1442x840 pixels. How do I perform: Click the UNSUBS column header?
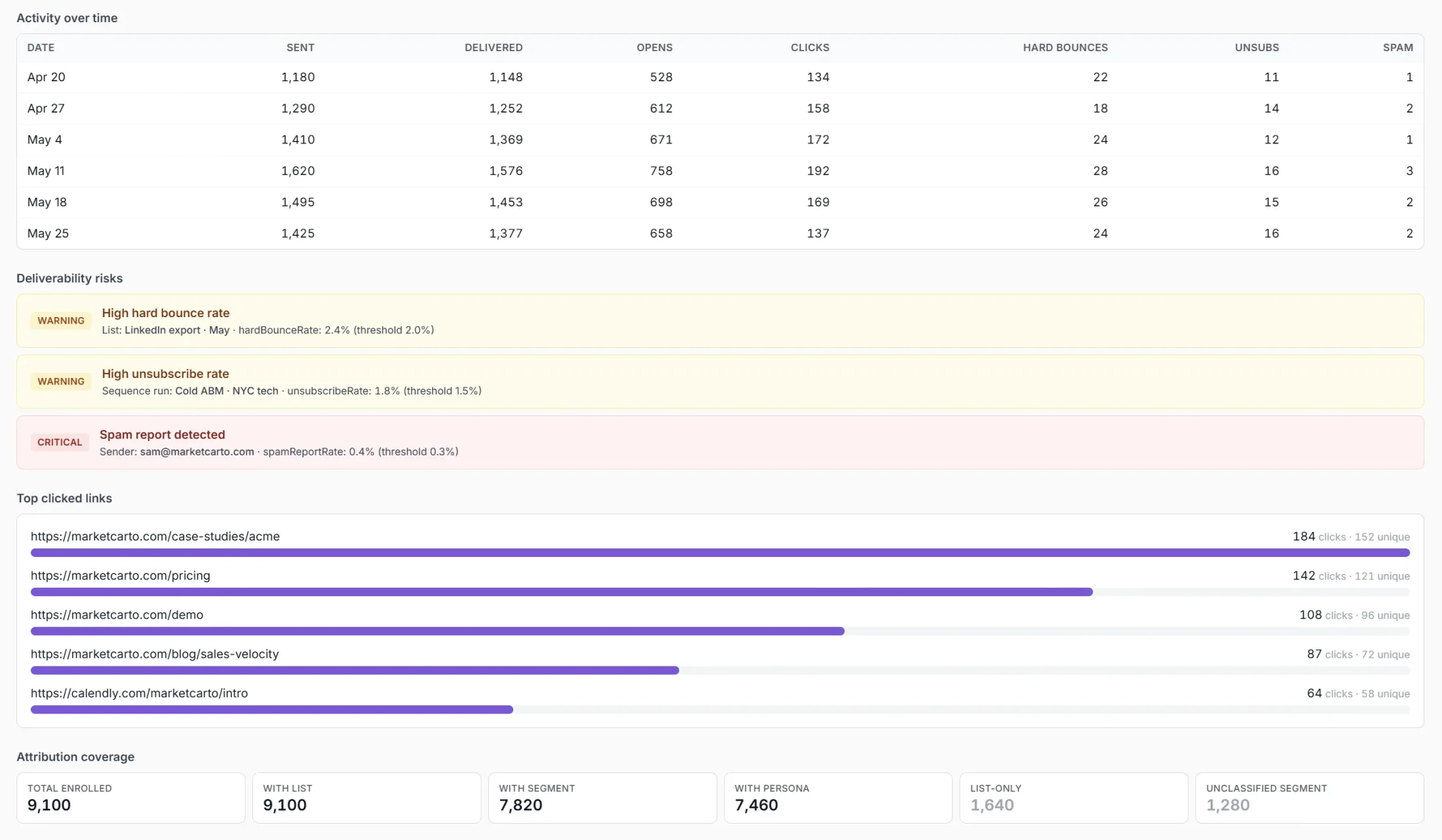pos(1257,48)
